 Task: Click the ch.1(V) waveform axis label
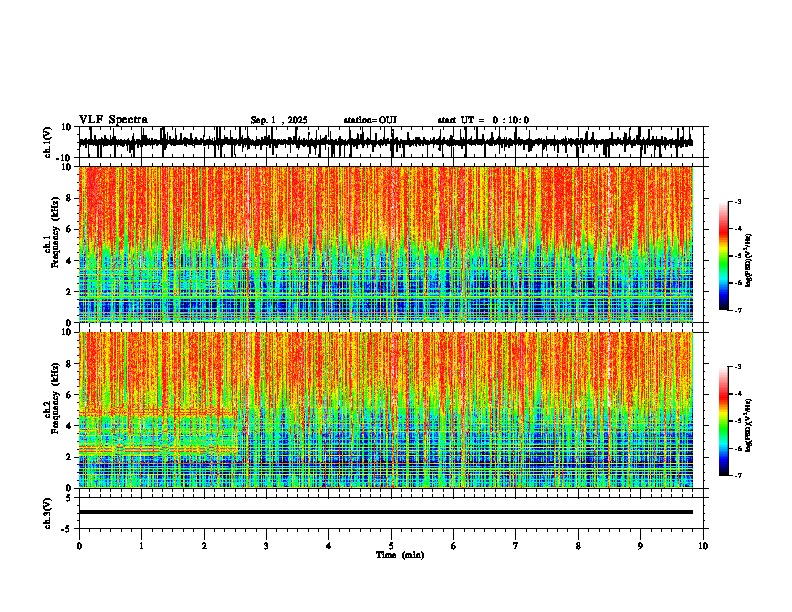click(x=48, y=142)
